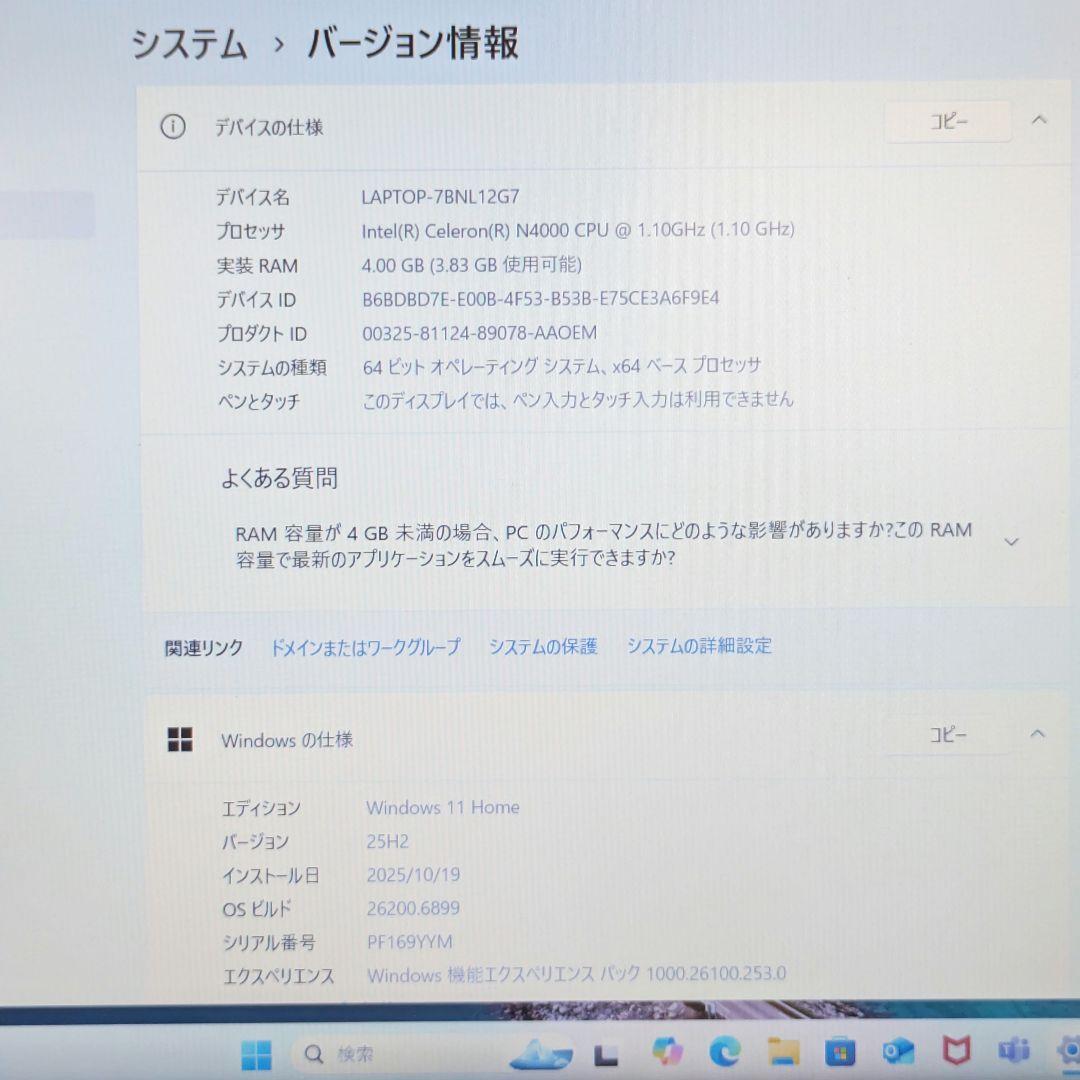Screen dimensions: 1080x1080
Task: Launch Microsoft Edge from the taskbar
Action: tap(722, 1053)
